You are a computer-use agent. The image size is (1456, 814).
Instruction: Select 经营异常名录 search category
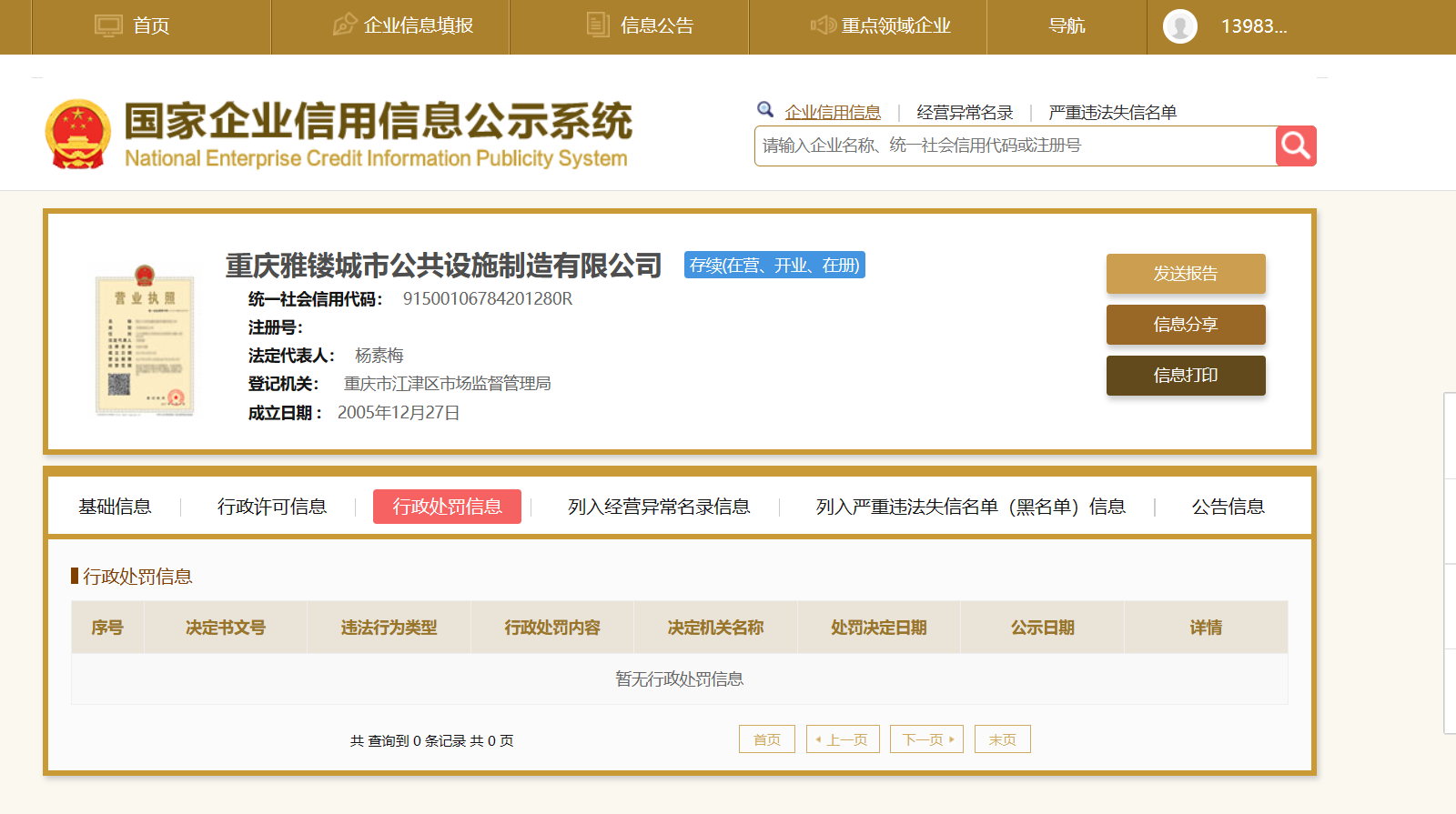[965, 112]
